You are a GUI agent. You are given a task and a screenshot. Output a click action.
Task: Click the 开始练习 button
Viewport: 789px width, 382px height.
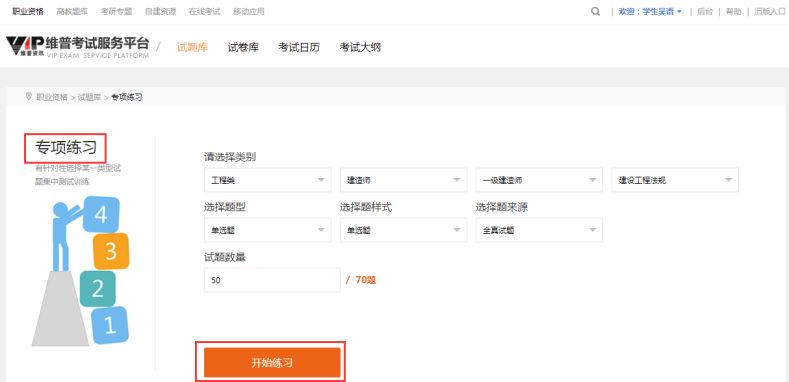[x=272, y=362]
